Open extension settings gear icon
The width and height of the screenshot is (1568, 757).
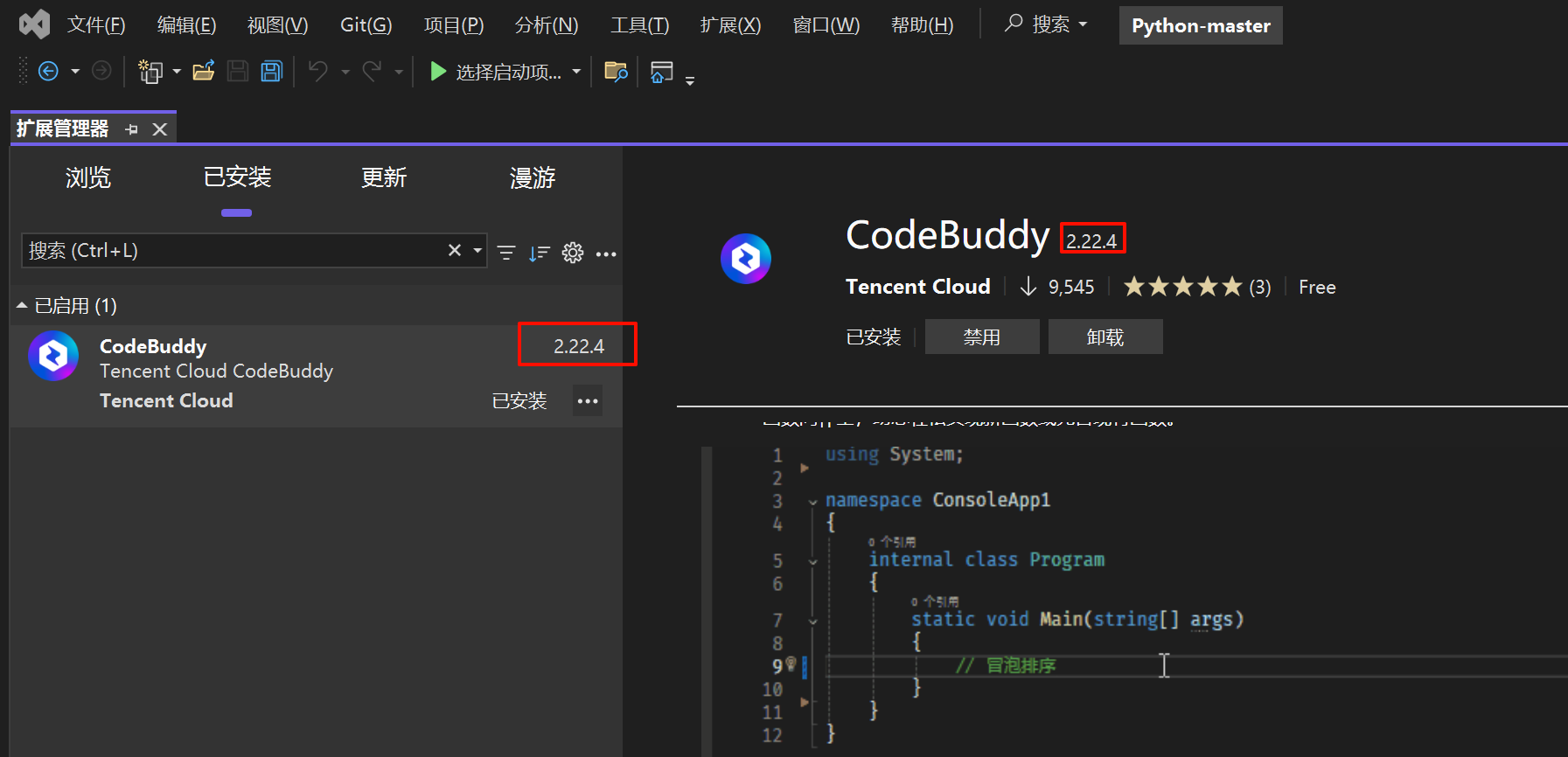(573, 253)
